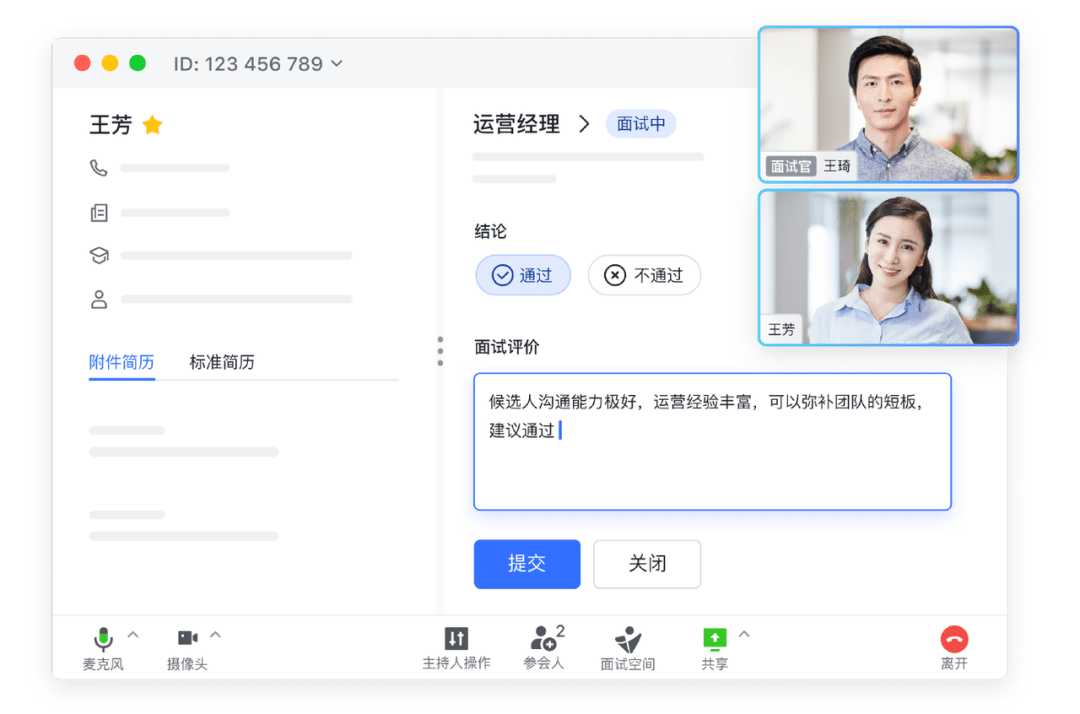Click the 面试官 label on video

click(x=791, y=166)
